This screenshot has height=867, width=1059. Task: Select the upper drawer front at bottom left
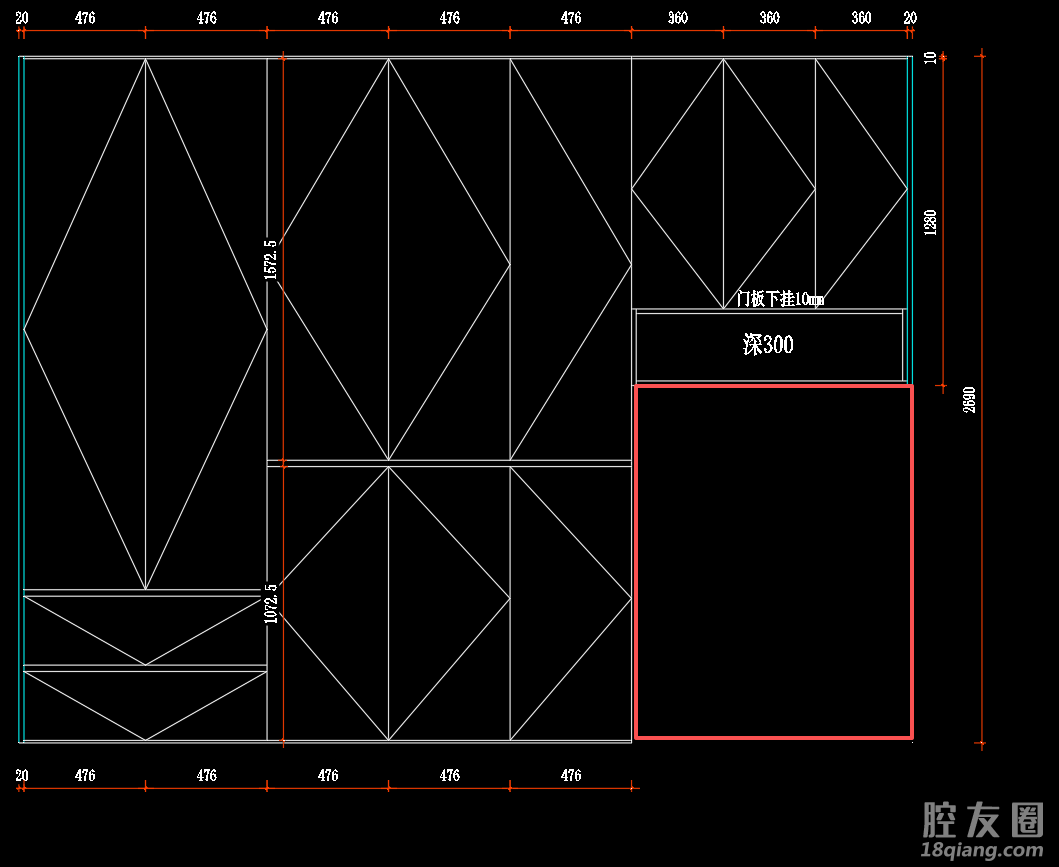(145, 630)
